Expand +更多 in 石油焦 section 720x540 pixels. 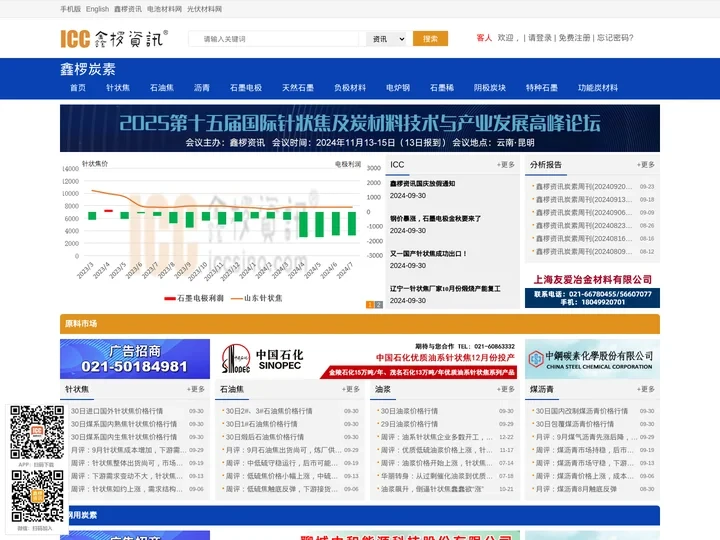coord(350,389)
